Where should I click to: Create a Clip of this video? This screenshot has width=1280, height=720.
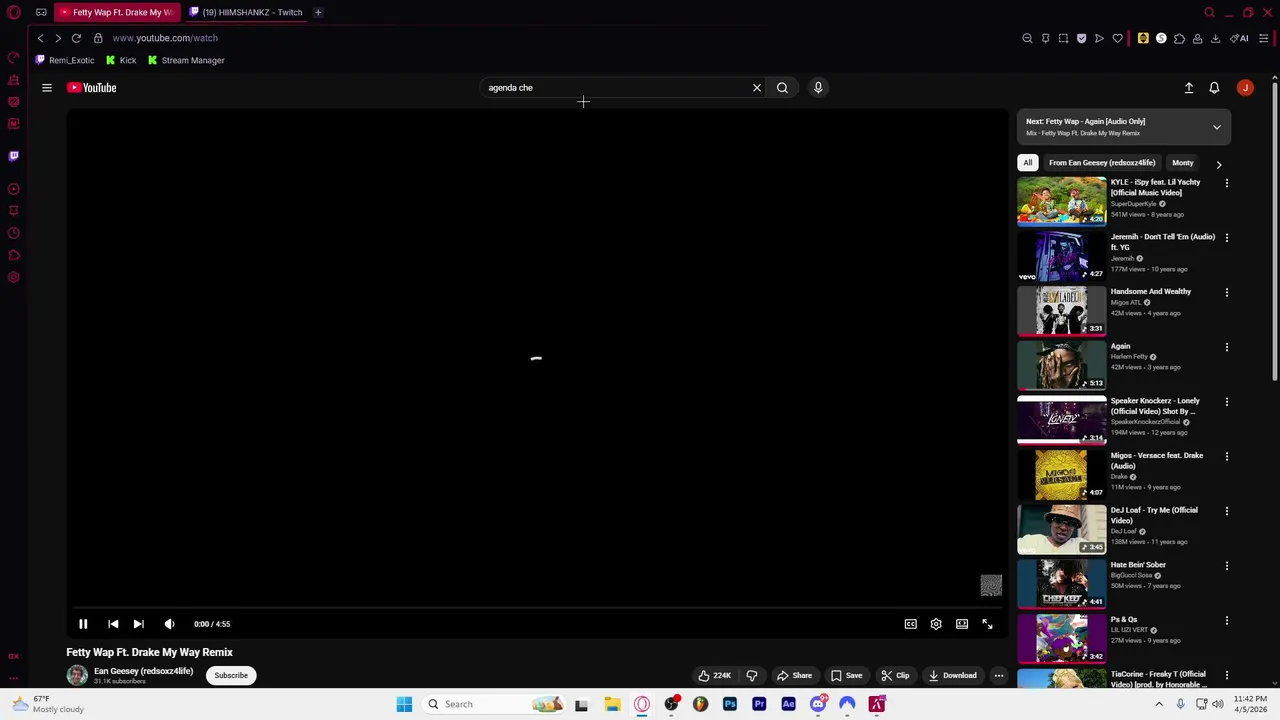(895, 675)
